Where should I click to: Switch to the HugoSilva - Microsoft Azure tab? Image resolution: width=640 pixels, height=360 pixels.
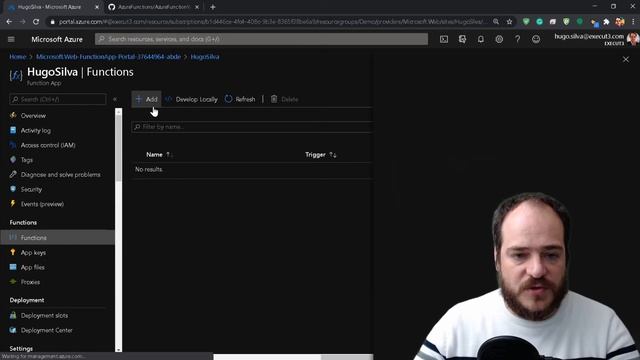(x=49, y=7)
